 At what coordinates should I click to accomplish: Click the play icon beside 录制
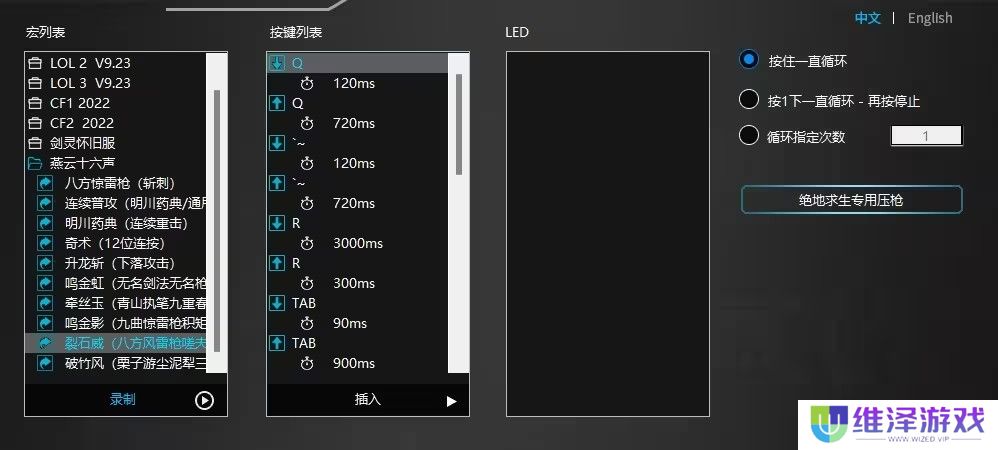(204, 400)
